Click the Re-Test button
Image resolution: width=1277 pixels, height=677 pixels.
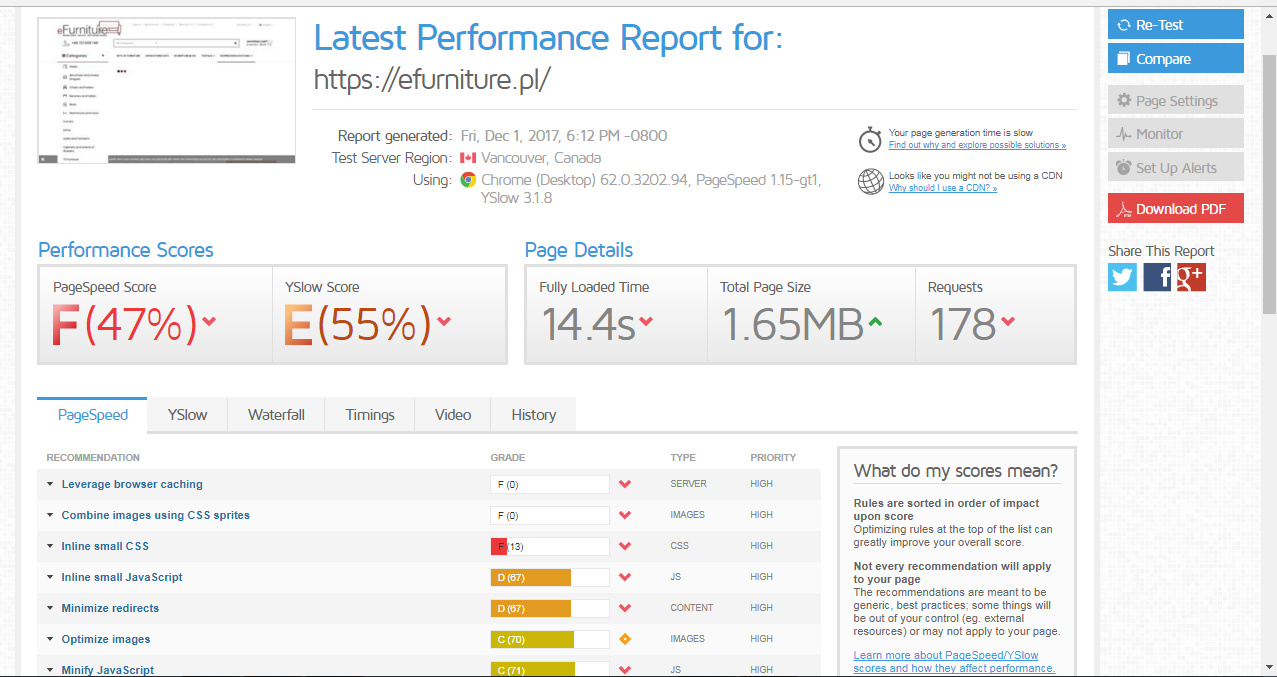[1175, 25]
